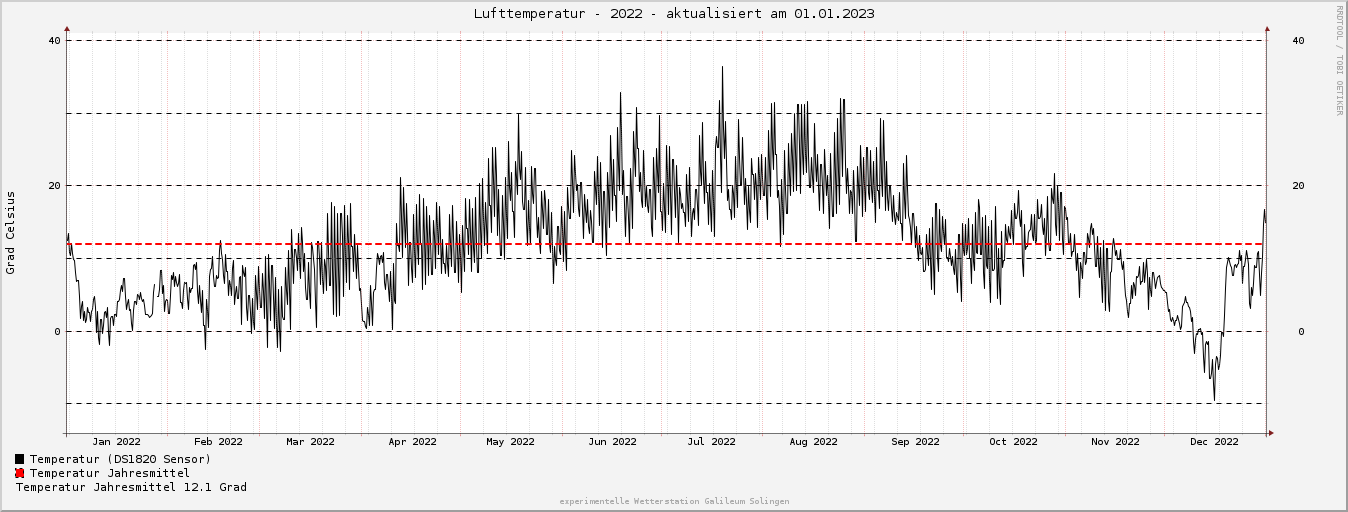Click the Temperatur (DS1820 Sensor) legend text

coord(120,459)
